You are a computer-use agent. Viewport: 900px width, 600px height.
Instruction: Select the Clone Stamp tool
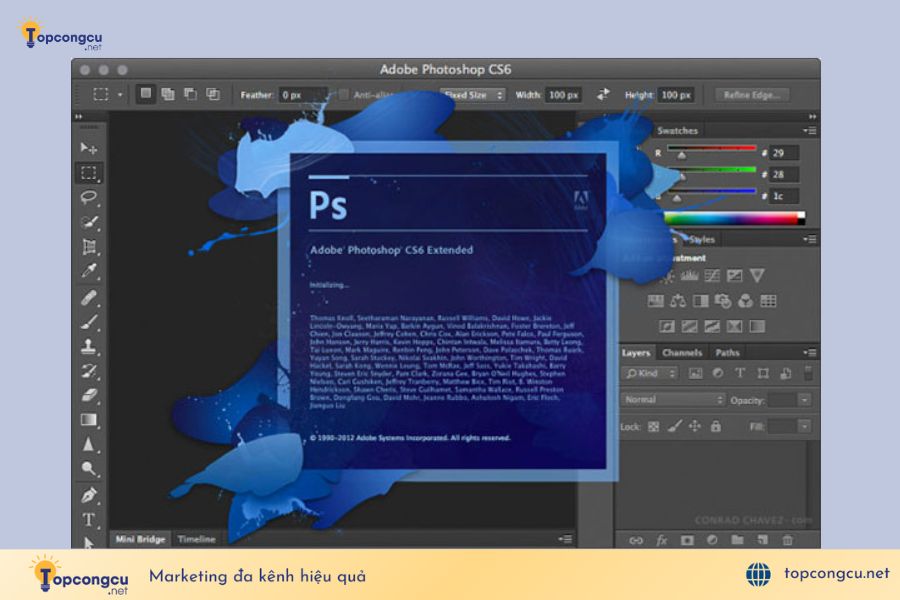coord(89,346)
